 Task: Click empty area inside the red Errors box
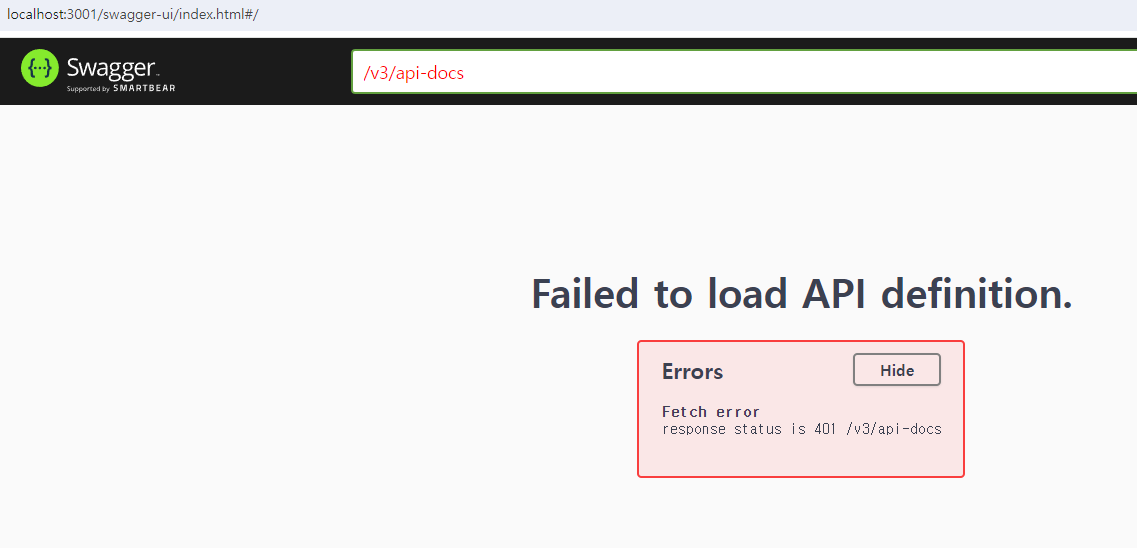pyautogui.click(x=801, y=457)
